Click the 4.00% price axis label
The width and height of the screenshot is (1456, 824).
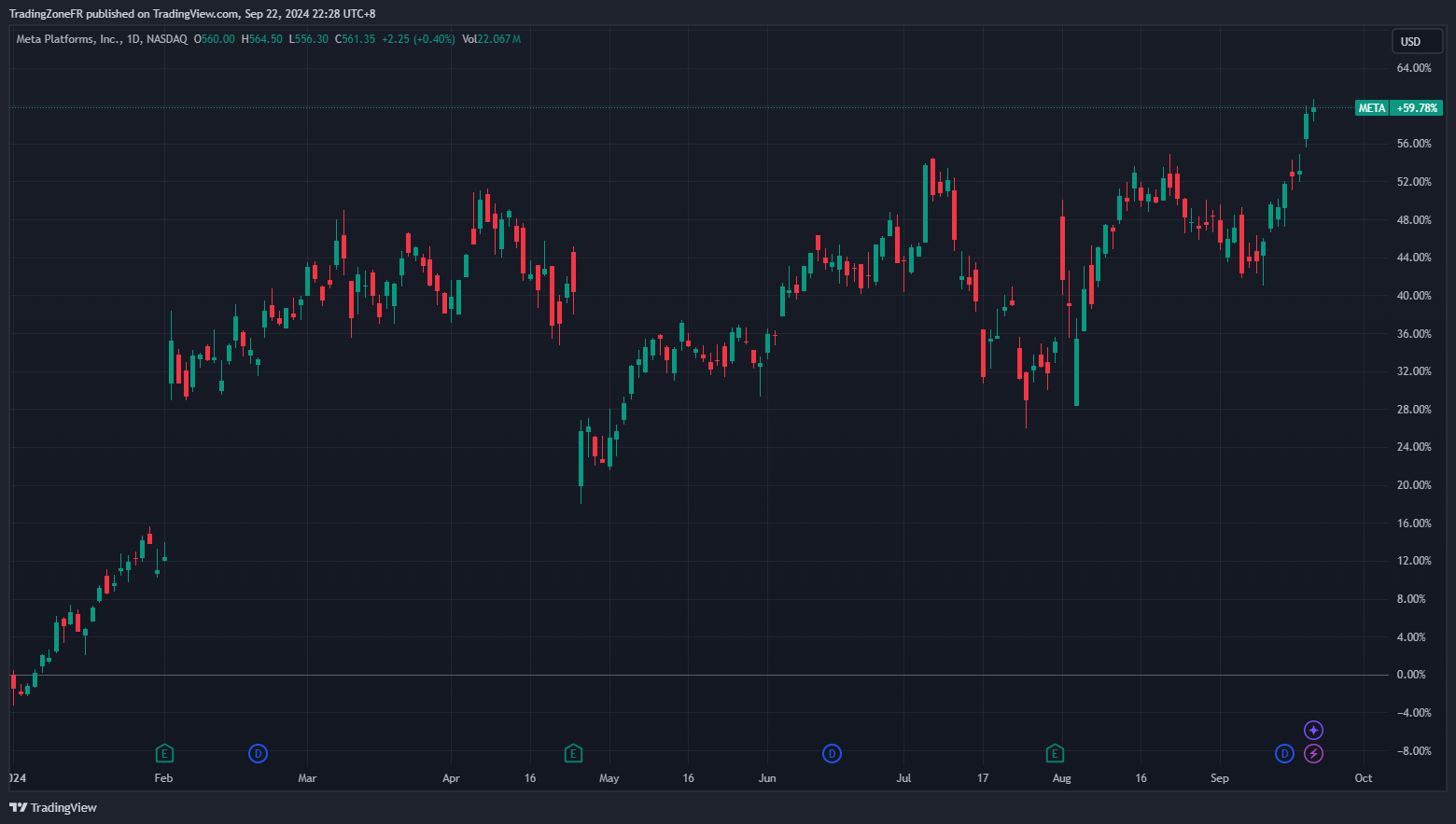pyautogui.click(x=1411, y=637)
